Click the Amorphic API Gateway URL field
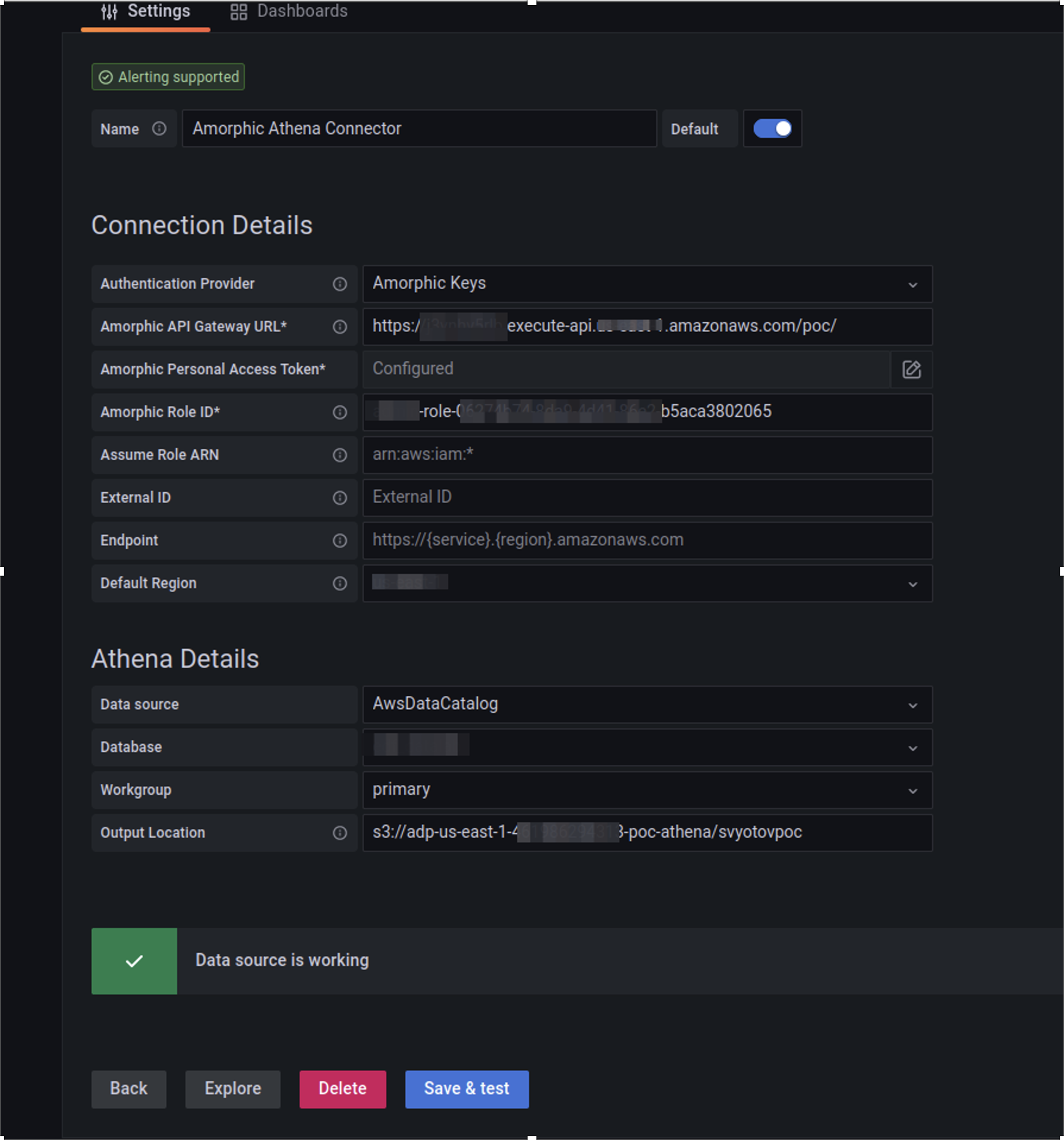The image size is (1064, 1140). [x=647, y=326]
